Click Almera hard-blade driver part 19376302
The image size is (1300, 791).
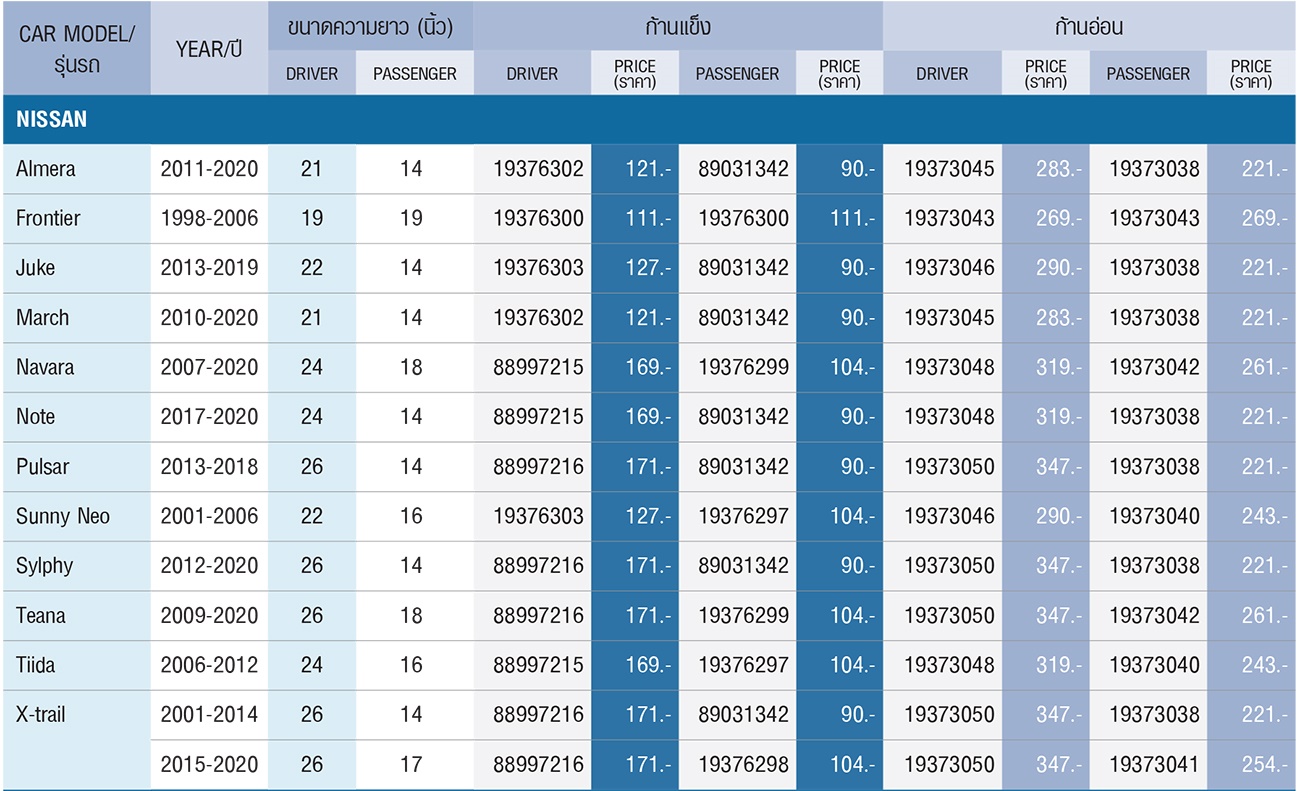(x=538, y=169)
